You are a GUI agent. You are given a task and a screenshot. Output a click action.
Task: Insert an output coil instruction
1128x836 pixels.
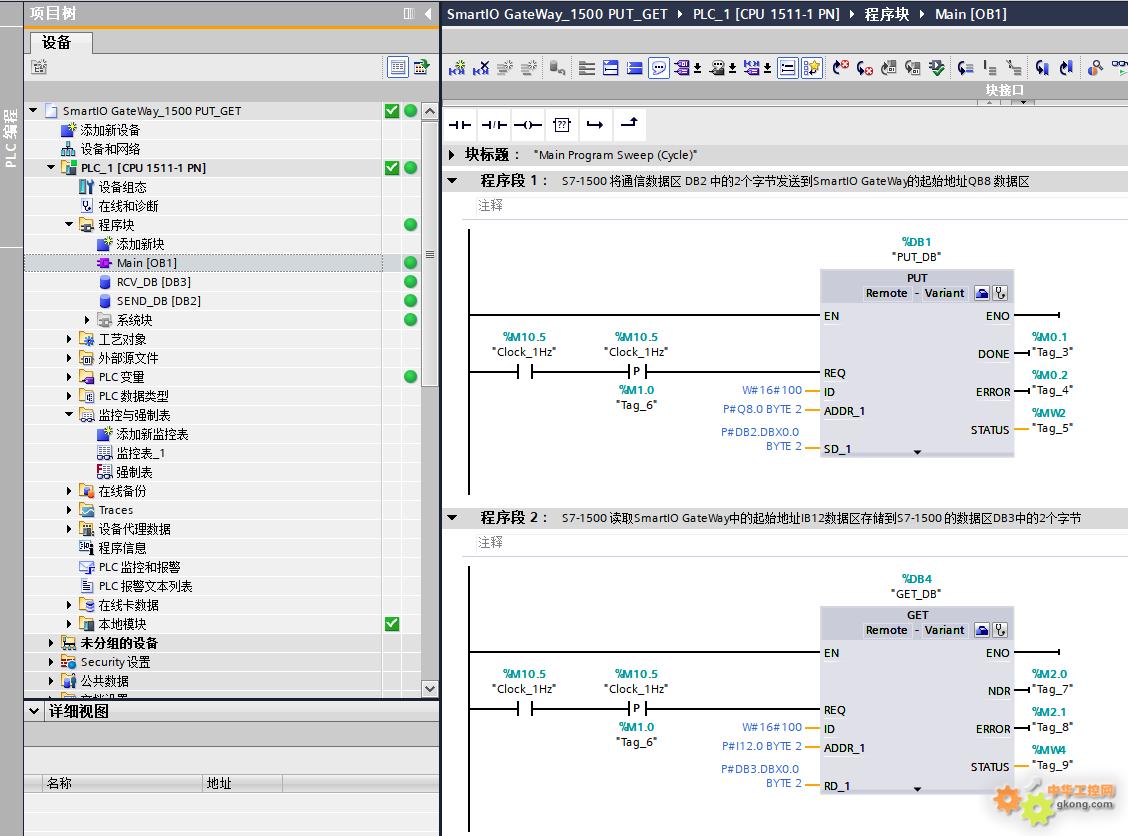(527, 125)
